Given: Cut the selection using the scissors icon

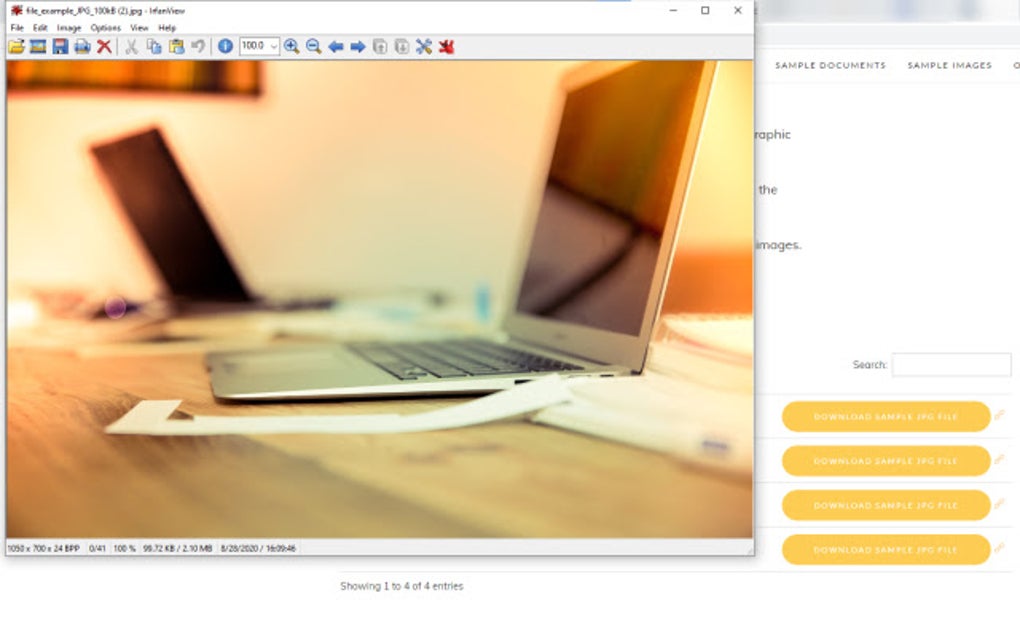Looking at the screenshot, I should (132, 46).
